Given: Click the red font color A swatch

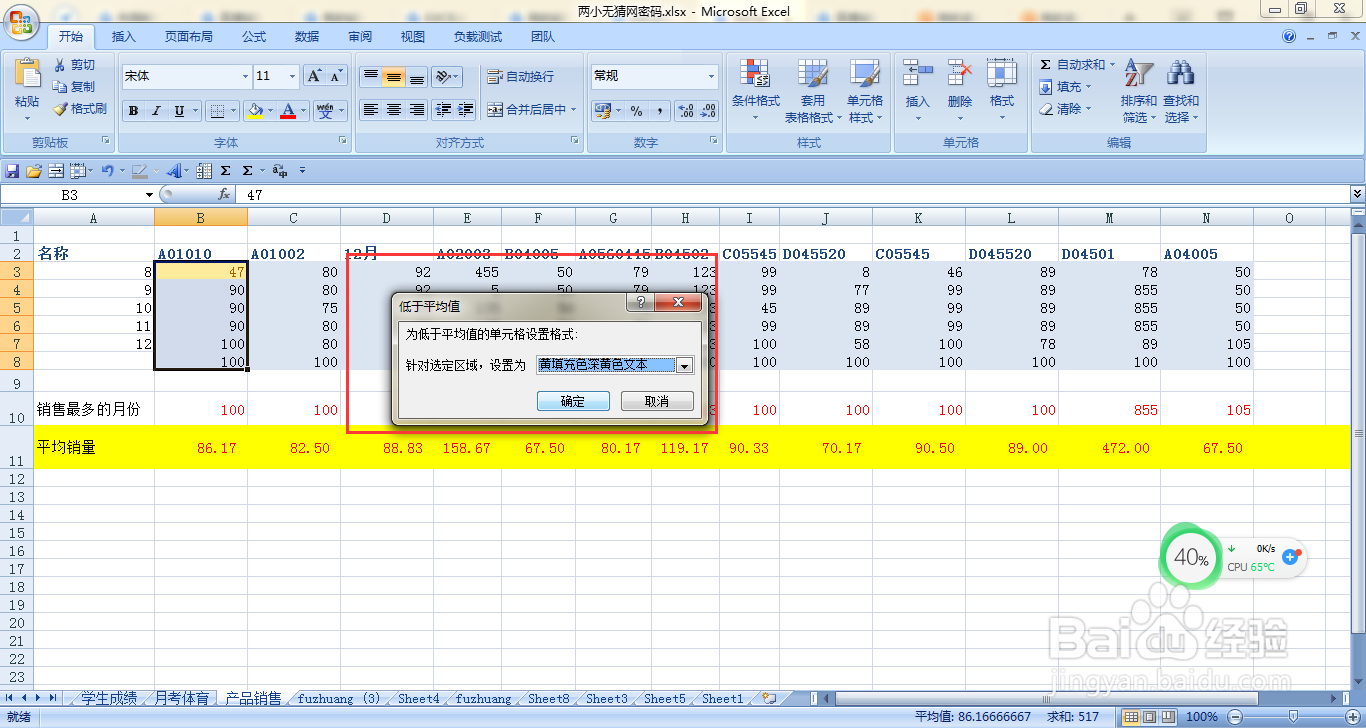Looking at the screenshot, I should tap(288, 111).
